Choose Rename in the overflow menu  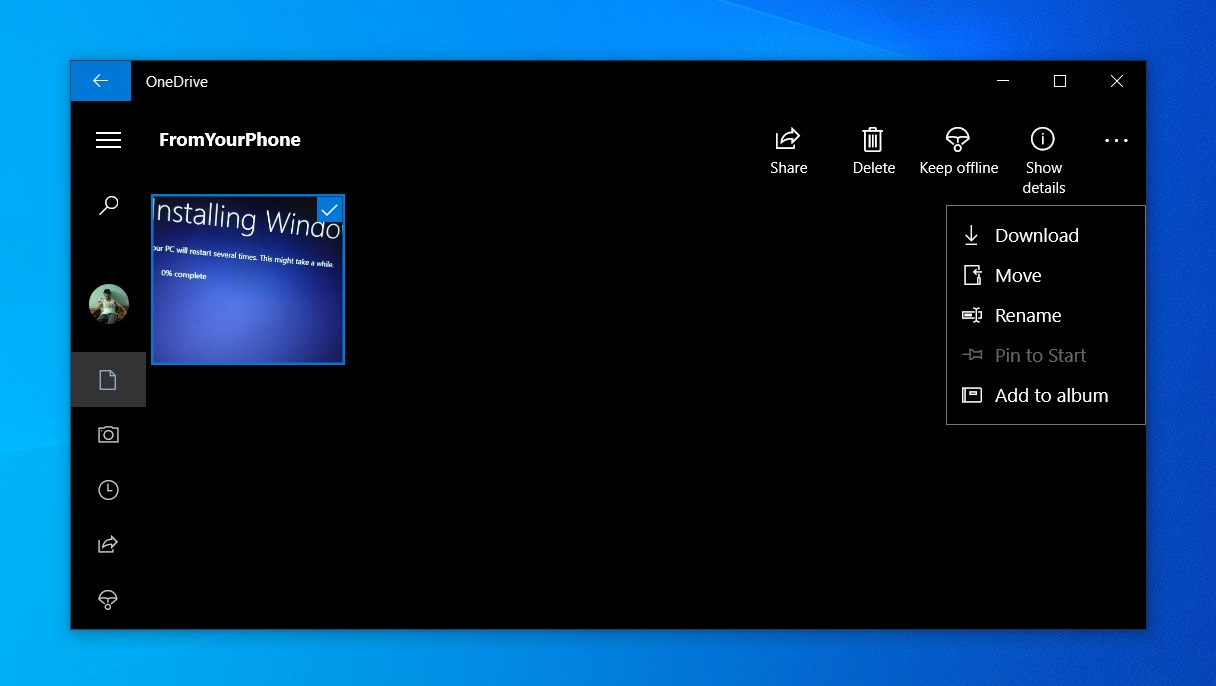coord(1045,315)
